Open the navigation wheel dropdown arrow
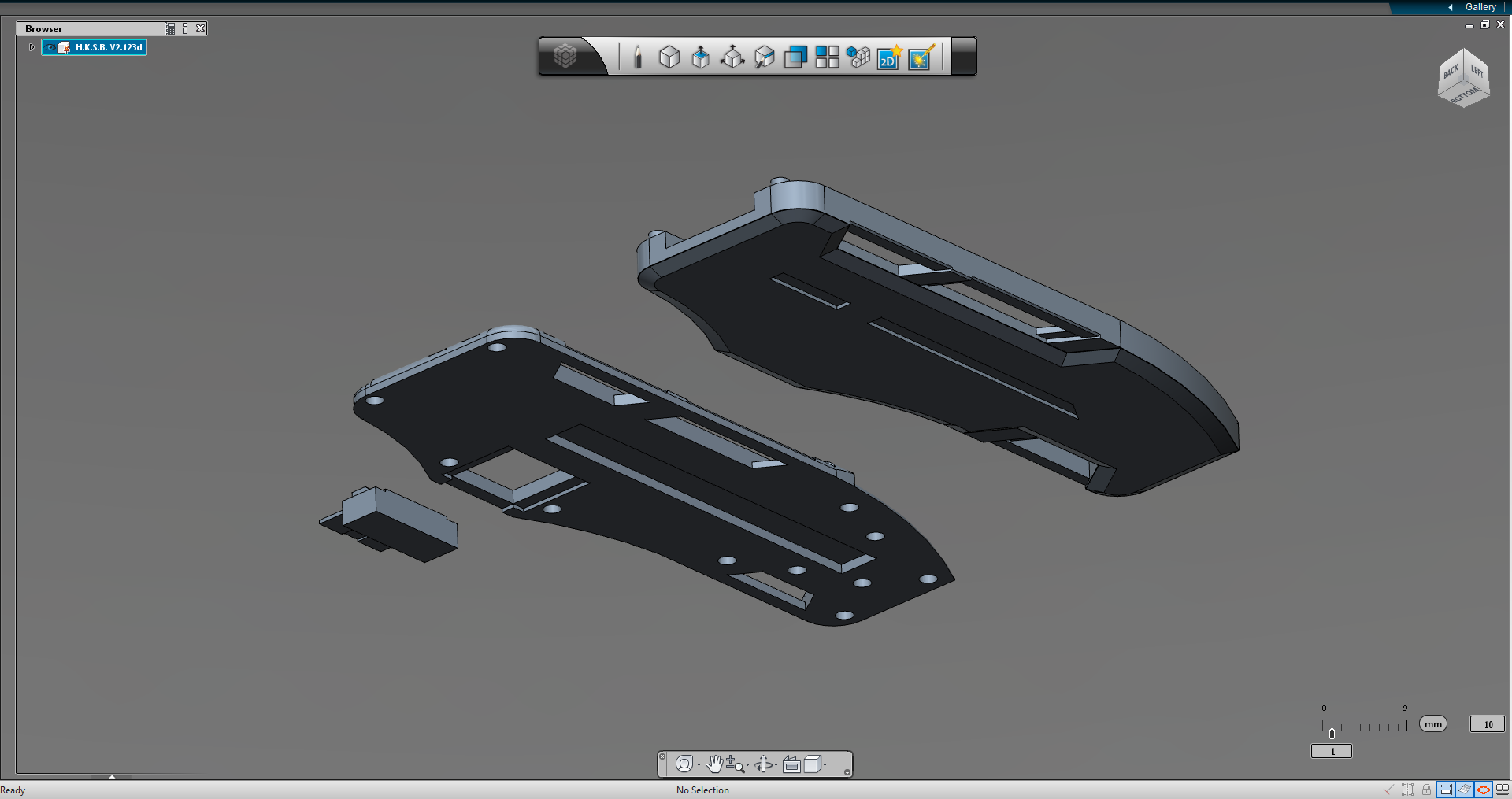1512x799 pixels. tap(699, 764)
